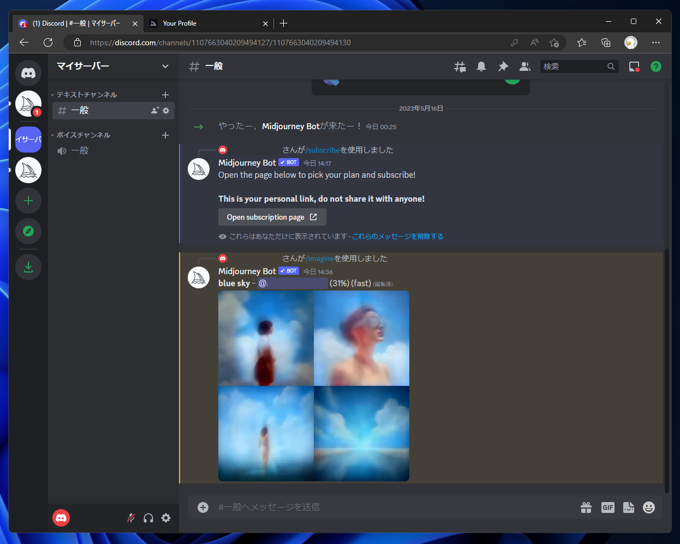The image size is (680, 544).
Task: Toggle the member list icon
Action: tap(525, 66)
